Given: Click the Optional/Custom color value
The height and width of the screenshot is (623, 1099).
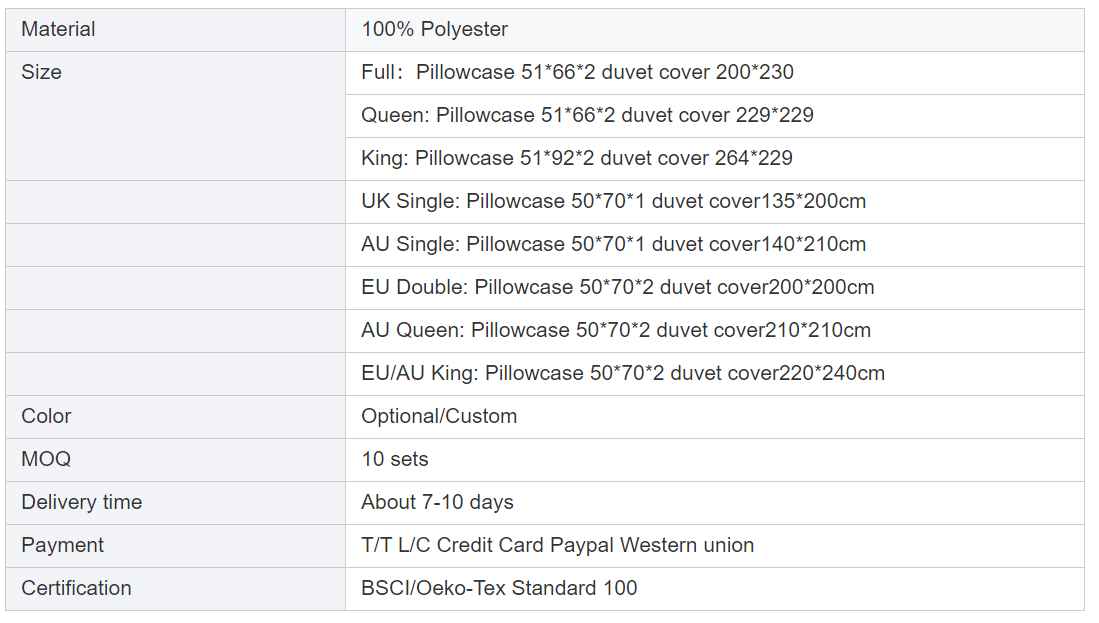Looking at the screenshot, I should pos(439,417).
